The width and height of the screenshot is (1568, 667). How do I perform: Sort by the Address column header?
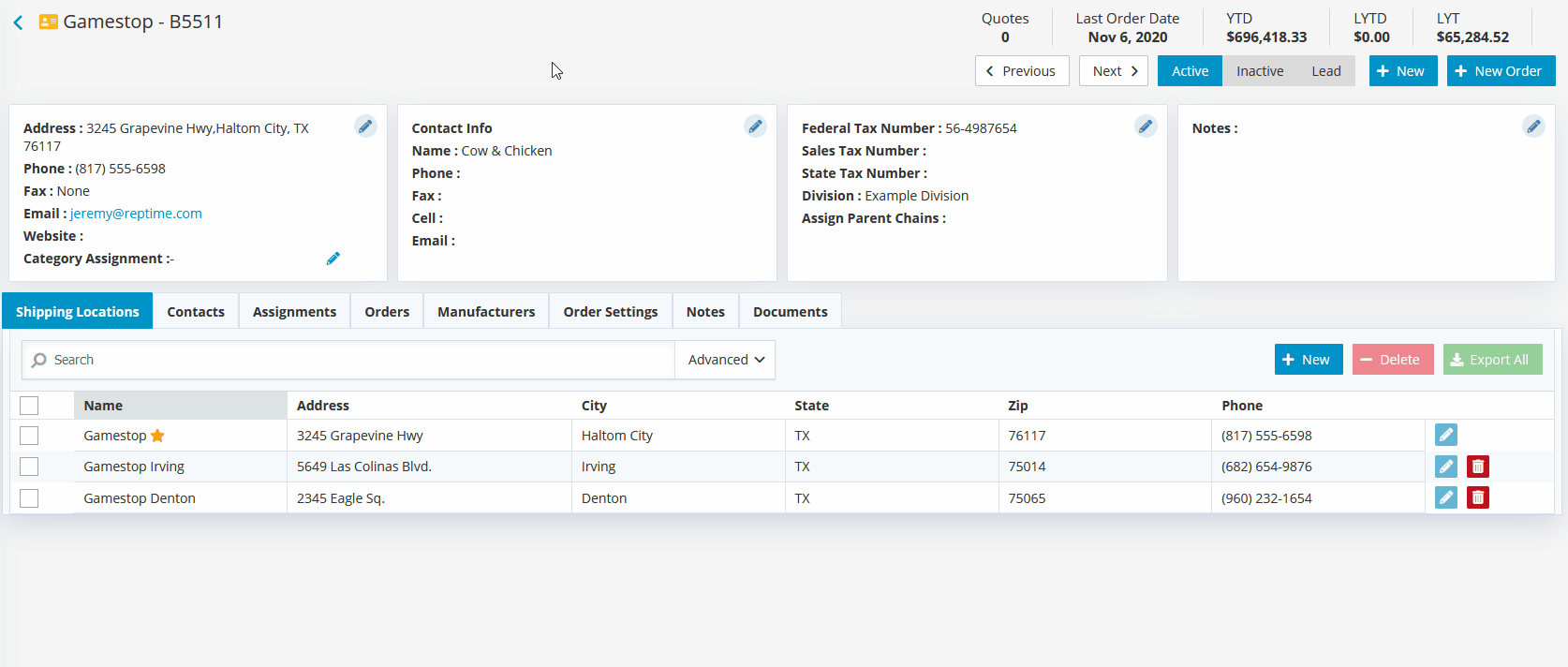point(429,406)
